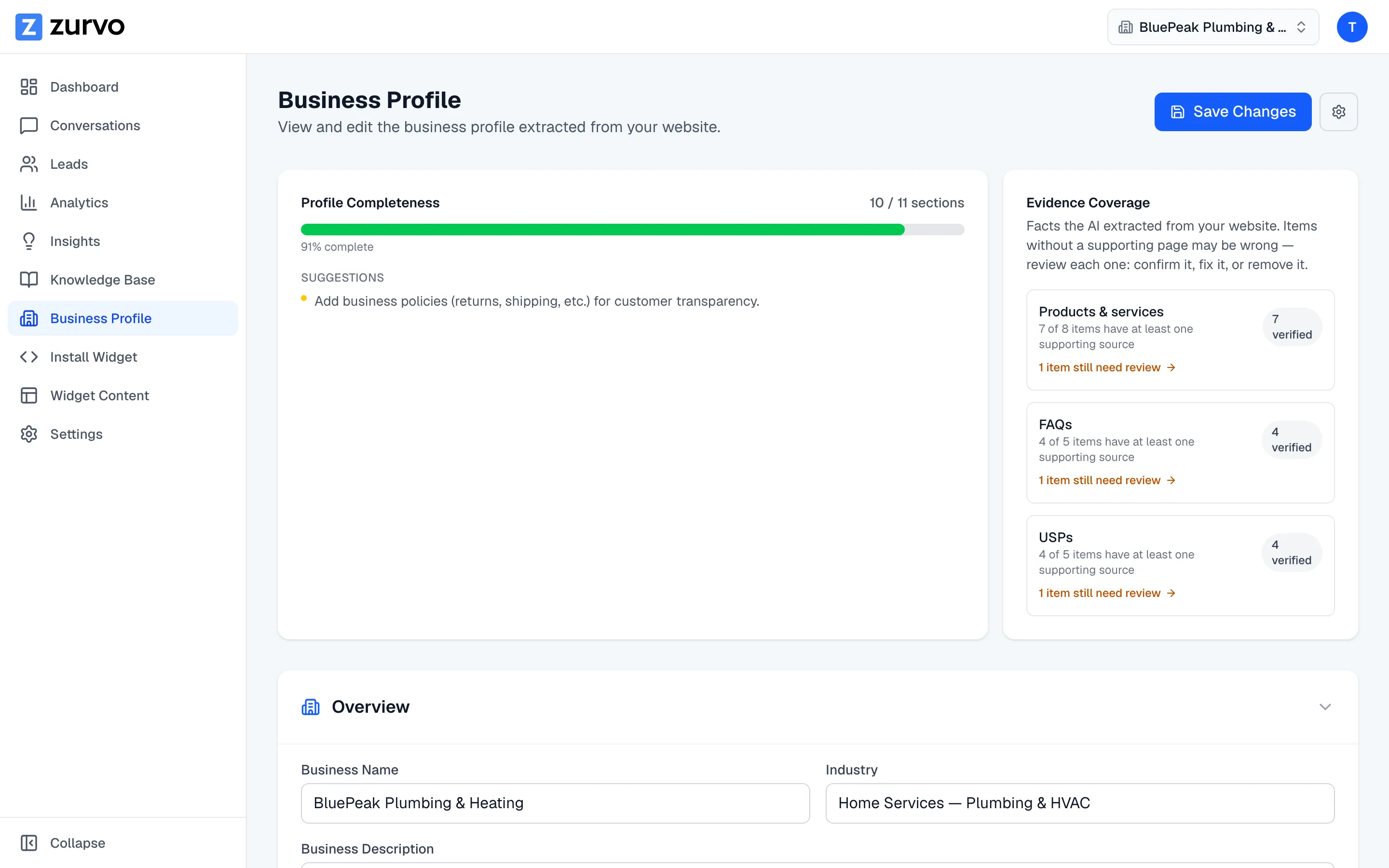Image resolution: width=1389 pixels, height=868 pixels.
Task: Click the Analytics bar chart icon
Action: [x=29, y=203]
